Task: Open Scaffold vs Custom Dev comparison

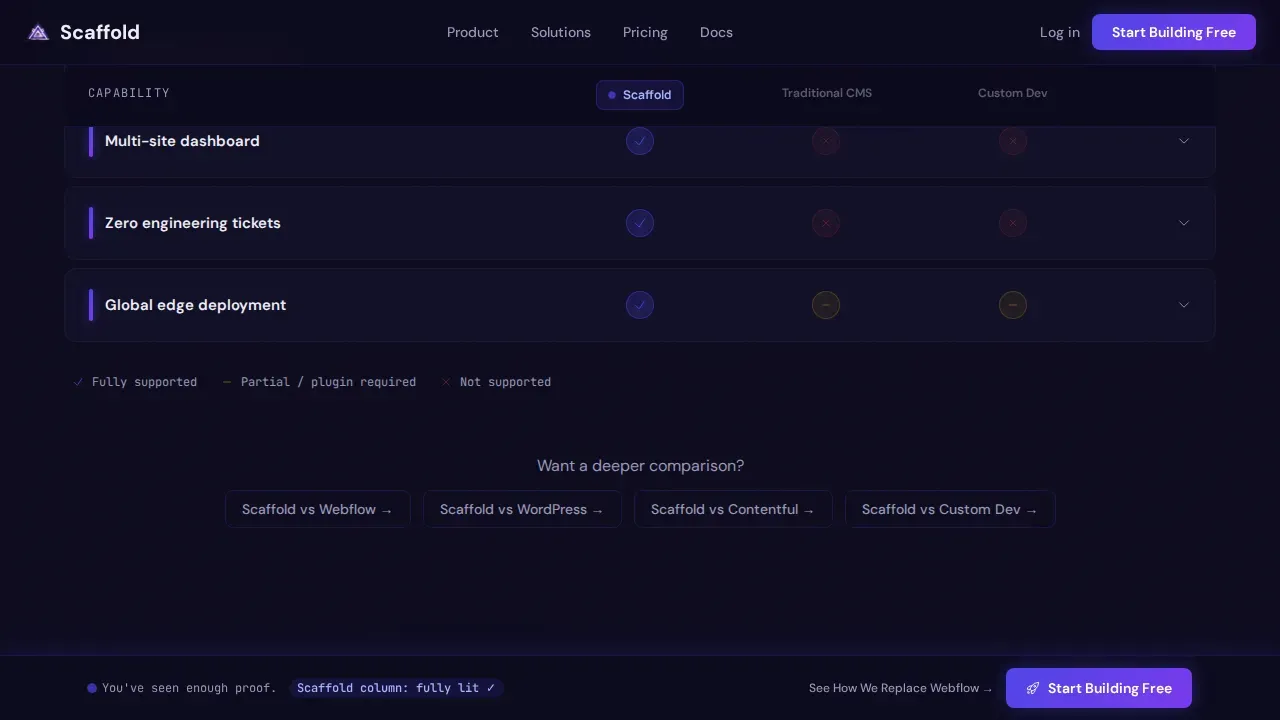Action: 950,509
